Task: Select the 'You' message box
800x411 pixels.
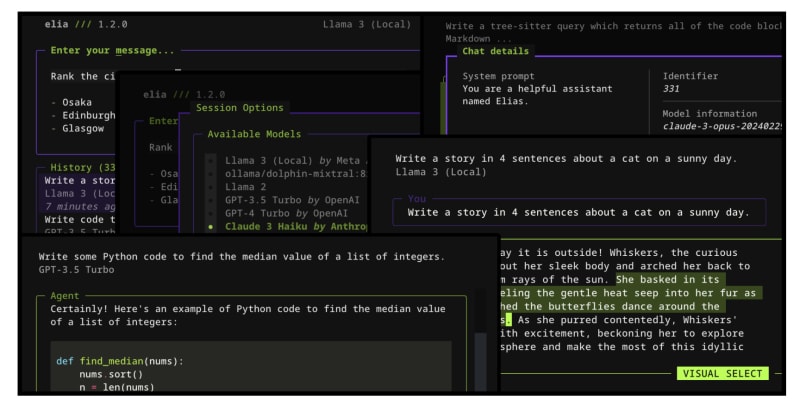Action: (579, 212)
